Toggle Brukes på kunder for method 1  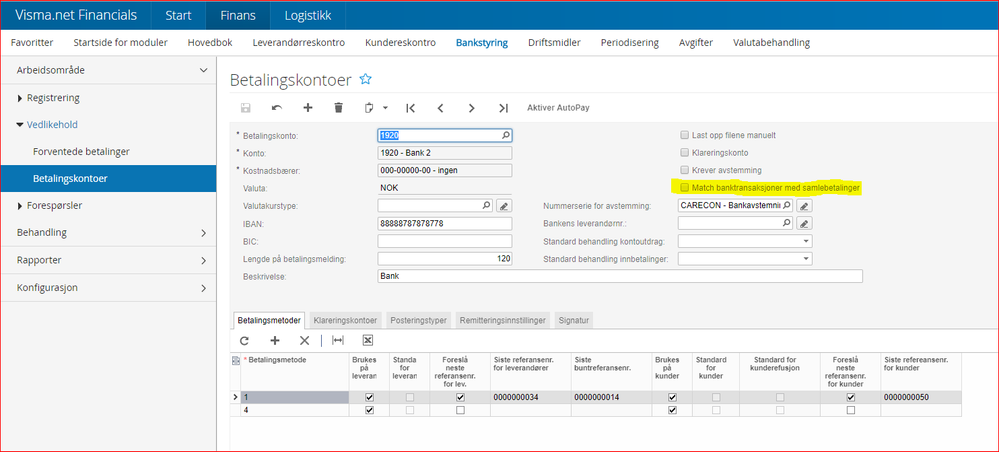tap(672, 397)
